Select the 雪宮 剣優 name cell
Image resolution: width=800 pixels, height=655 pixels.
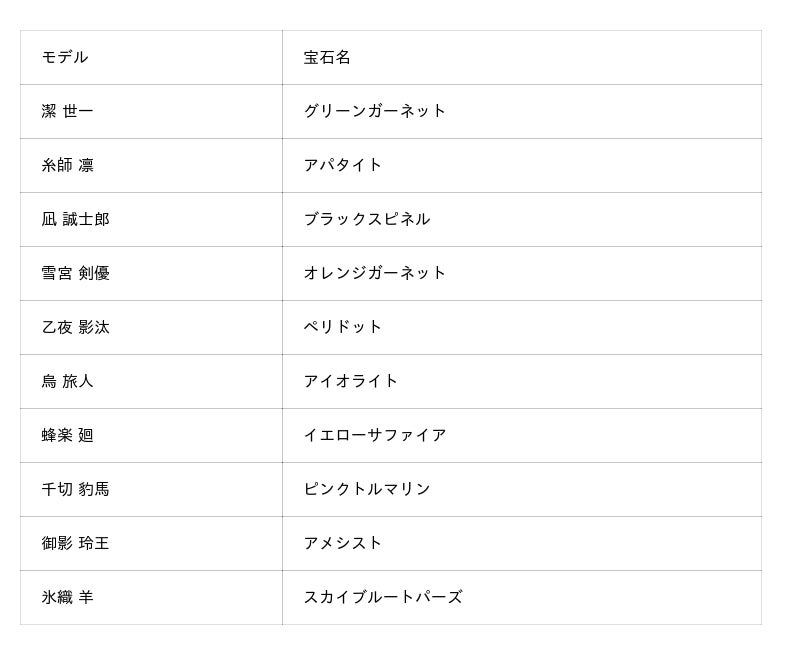pos(75,274)
